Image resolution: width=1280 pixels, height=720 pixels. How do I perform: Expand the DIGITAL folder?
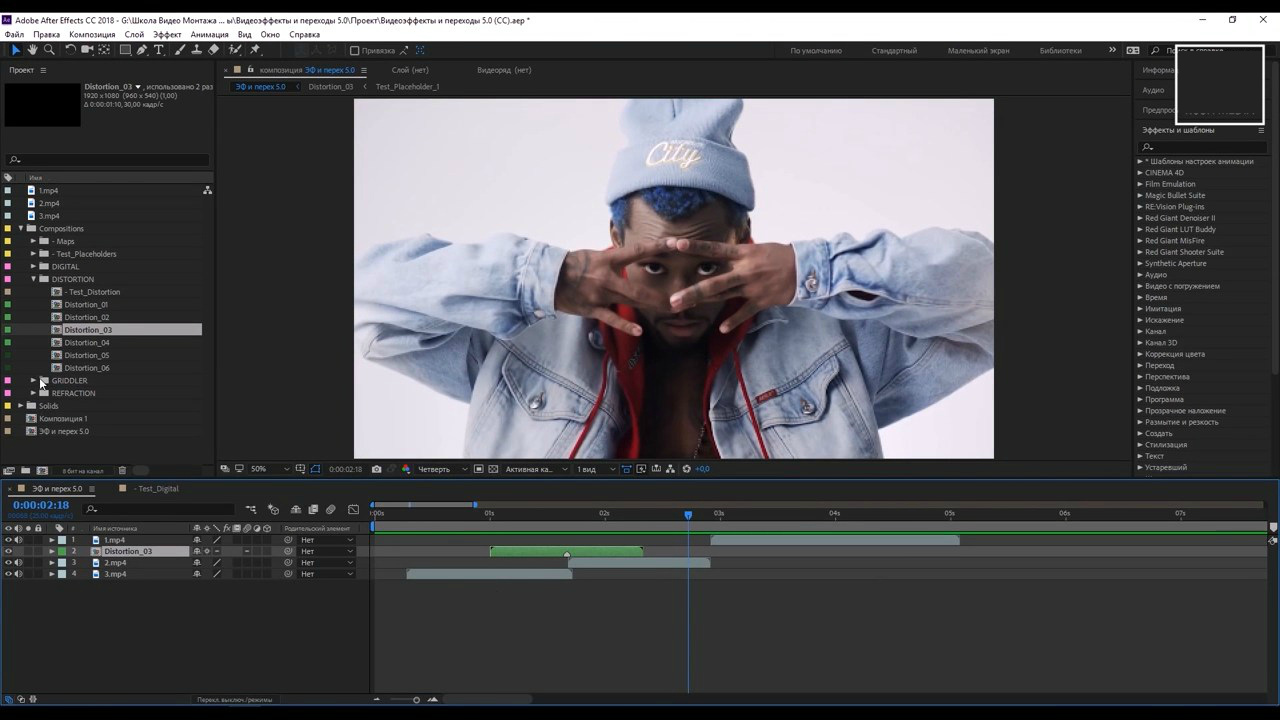coord(33,267)
